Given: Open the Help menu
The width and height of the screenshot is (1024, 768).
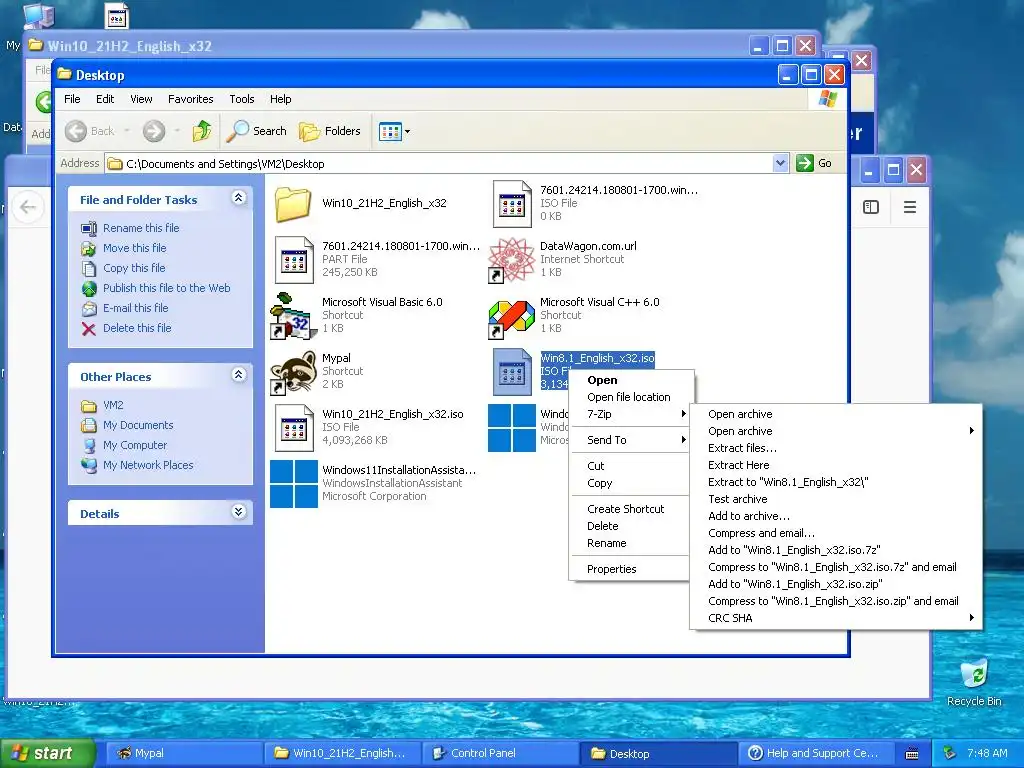Looking at the screenshot, I should (281, 99).
